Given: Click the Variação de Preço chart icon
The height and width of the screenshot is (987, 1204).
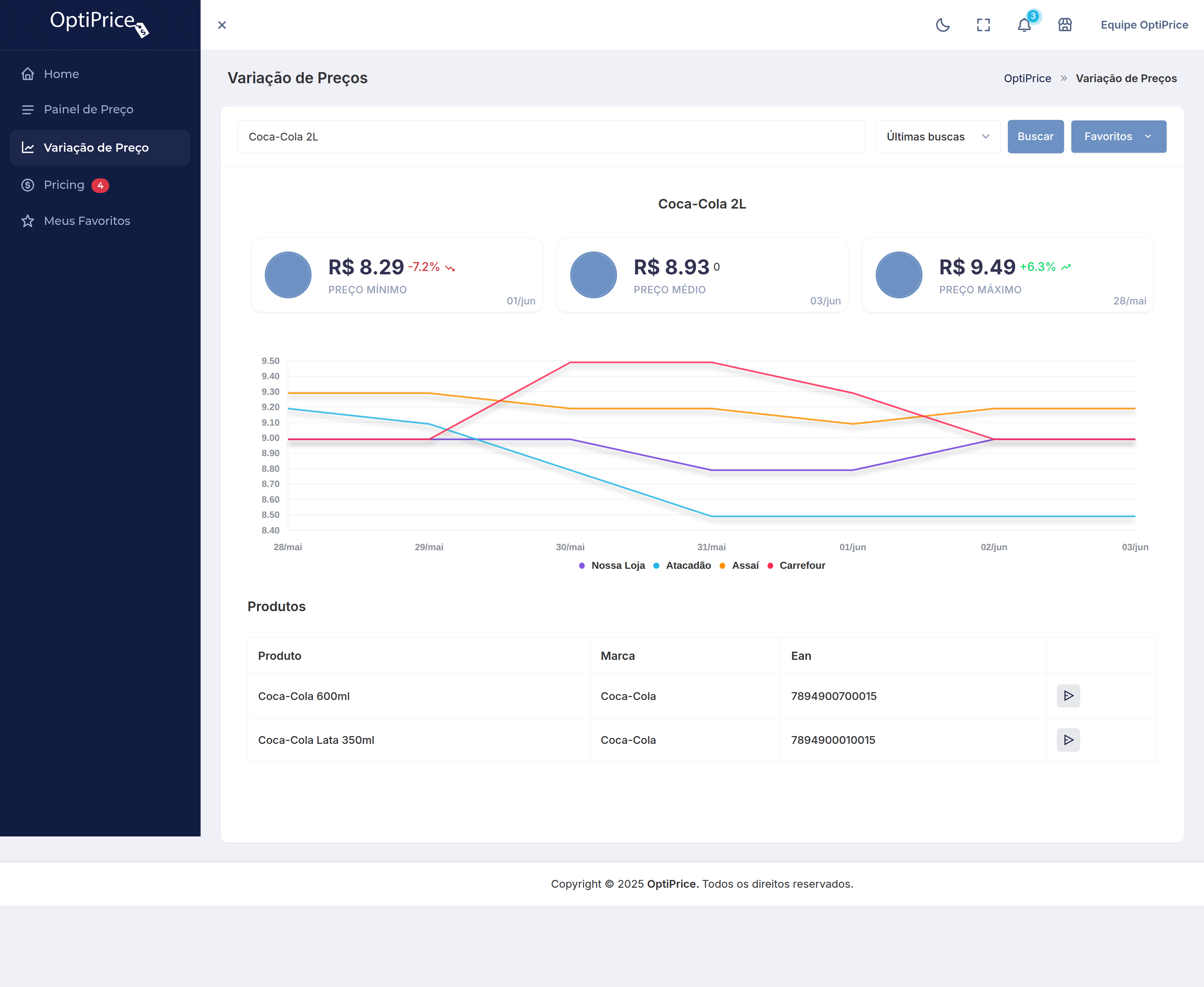Looking at the screenshot, I should tap(28, 148).
